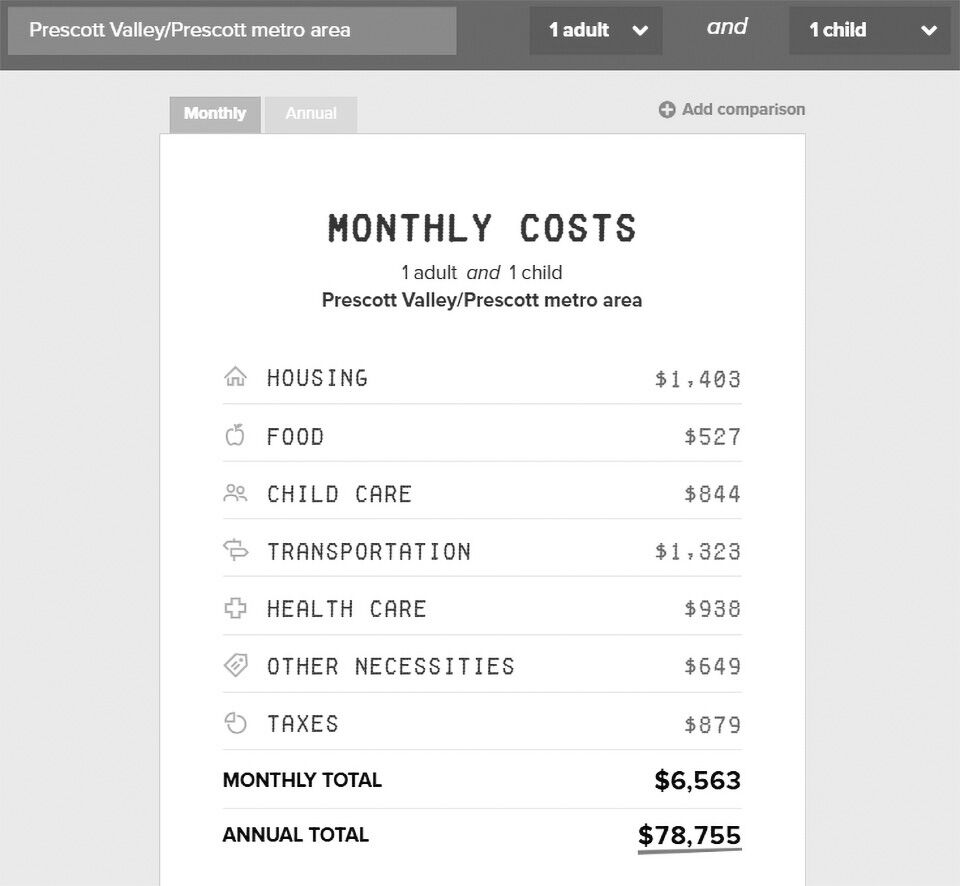Screen dimensions: 960x886
Task: Click the plus icon beside Add comparison
Action: click(667, 110)
